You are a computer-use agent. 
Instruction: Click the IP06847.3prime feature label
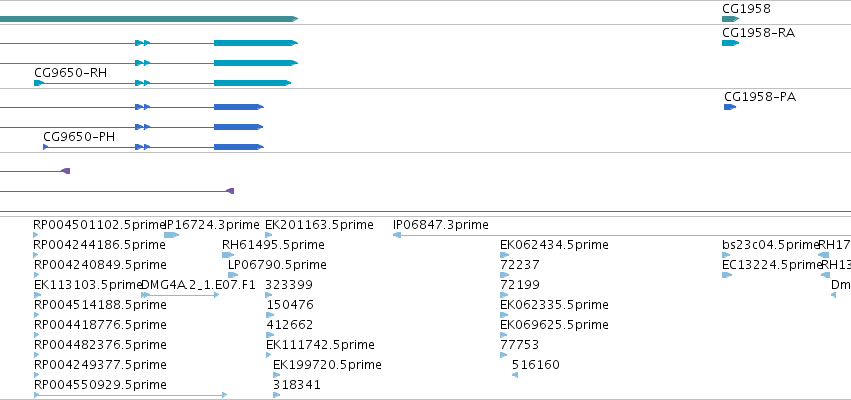[x=441, y=225]
